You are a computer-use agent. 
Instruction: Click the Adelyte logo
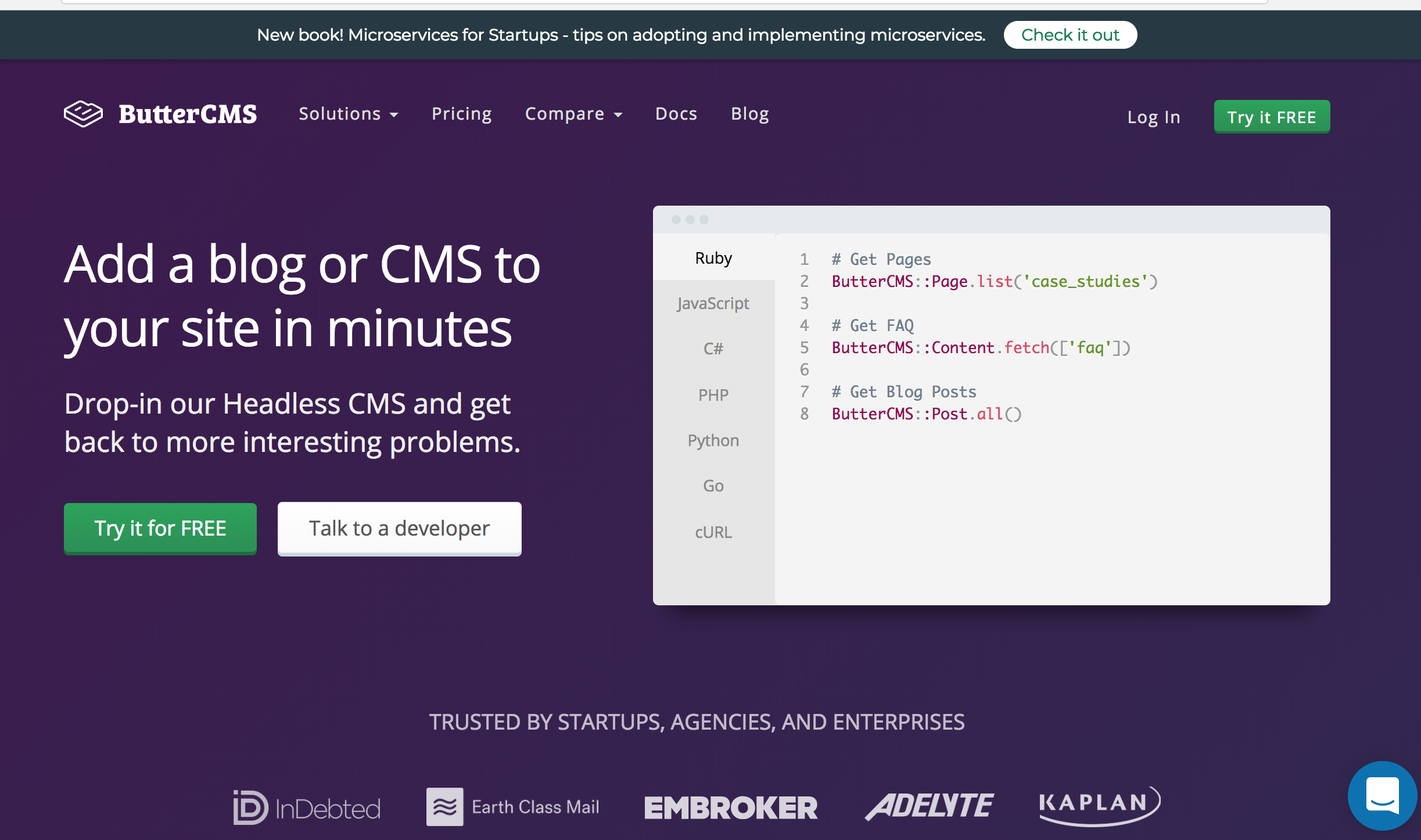(929, 806)
